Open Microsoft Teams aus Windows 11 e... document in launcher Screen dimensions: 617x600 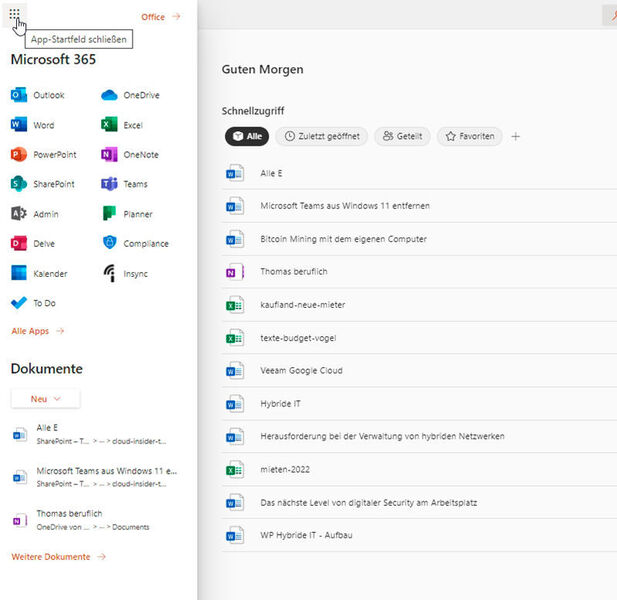coord(94,477)
